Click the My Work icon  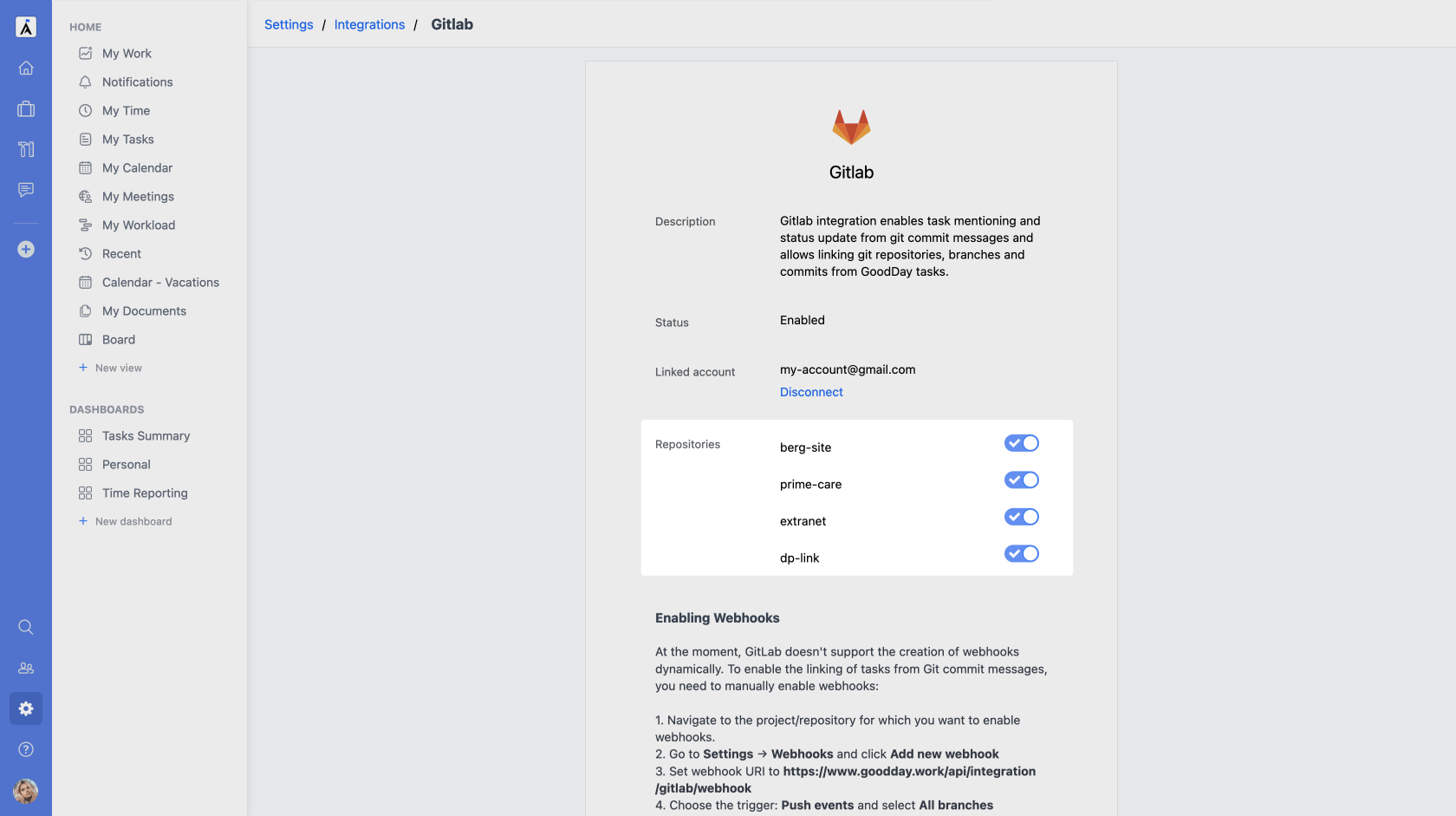click(x=85, y=54)
